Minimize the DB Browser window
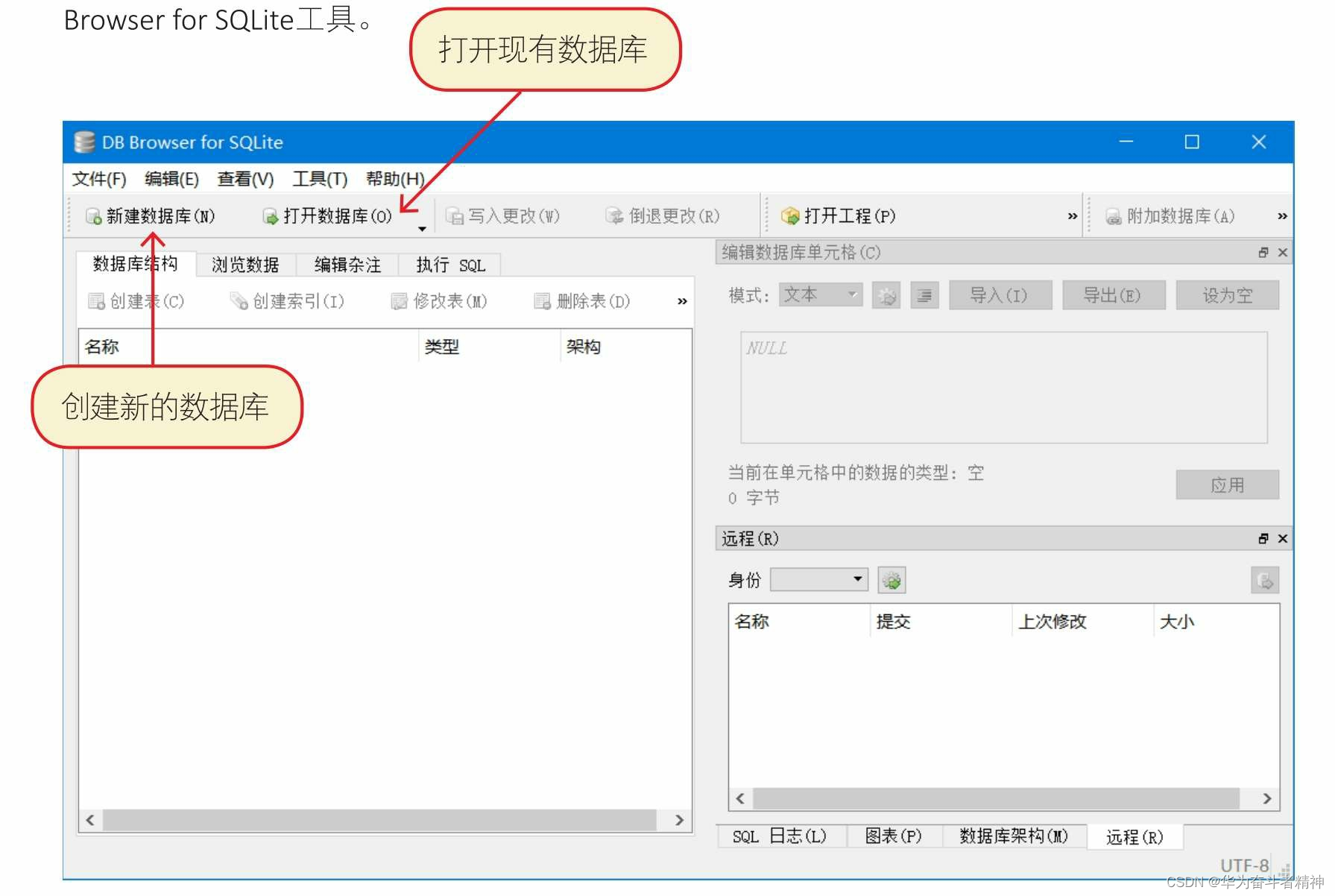The height and width of the screenshot is (896, 1335). [x=1126, y=142]
